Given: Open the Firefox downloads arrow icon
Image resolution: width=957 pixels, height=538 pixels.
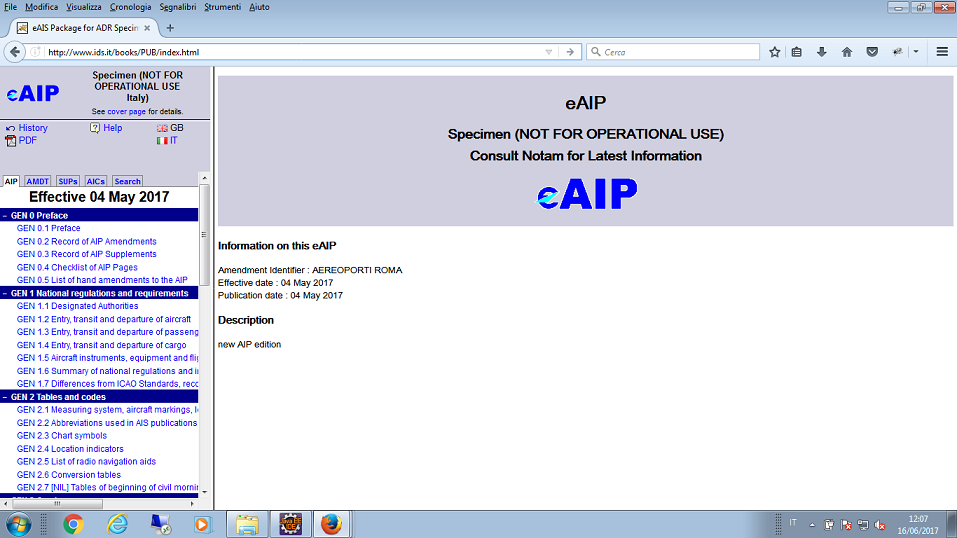Looking at the screenshot, I should pyautogui.click(x=822, y=52).
